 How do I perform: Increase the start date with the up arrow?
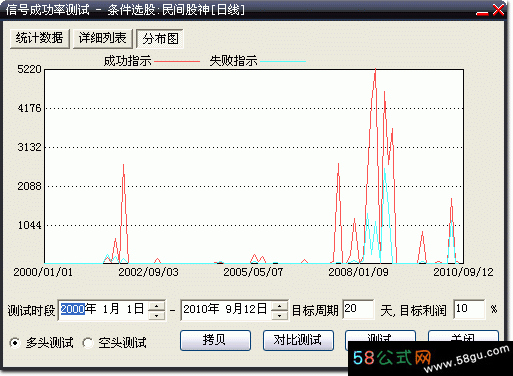(157, 306)
